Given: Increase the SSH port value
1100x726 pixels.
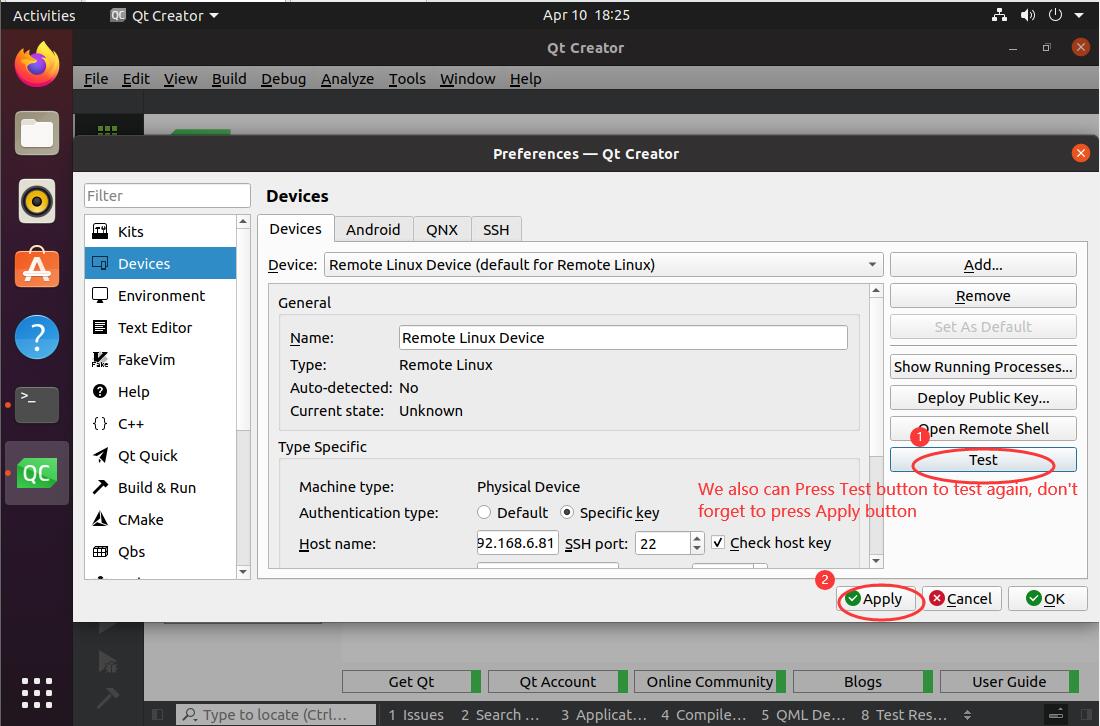Looking at the screenshot, I should pyautogui.click(x=697, y=537).
